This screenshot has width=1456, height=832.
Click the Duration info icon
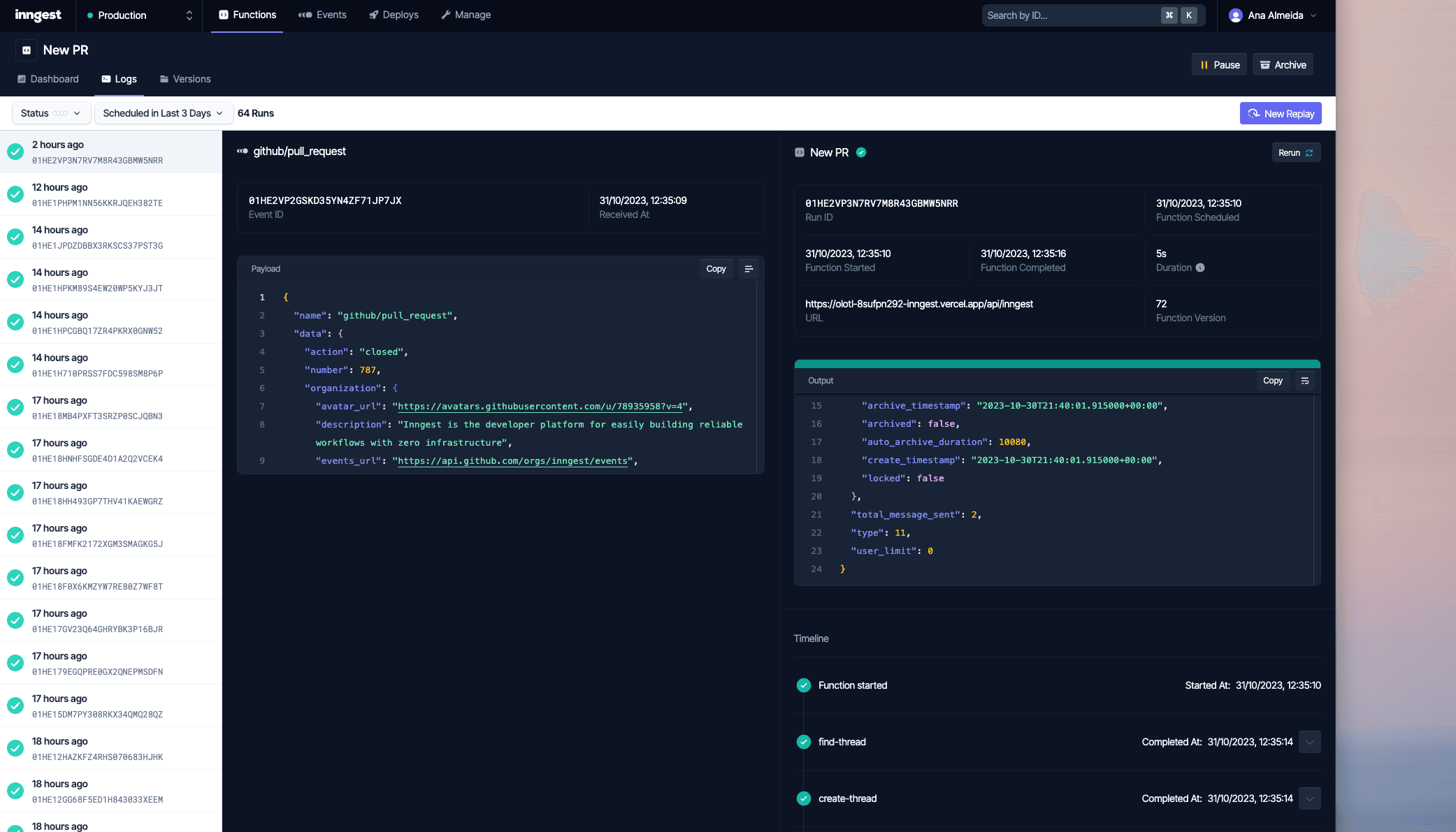(1200, 268)
